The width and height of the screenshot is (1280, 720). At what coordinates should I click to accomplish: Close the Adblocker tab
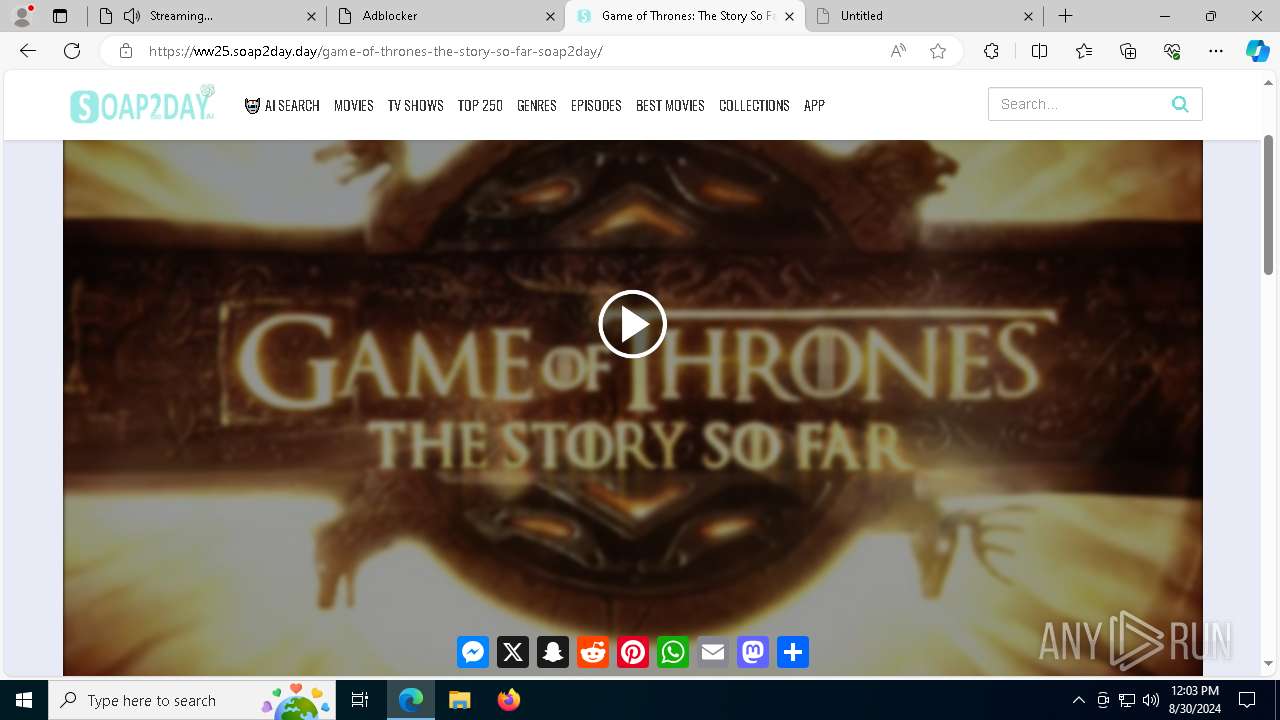click(550, 16)
